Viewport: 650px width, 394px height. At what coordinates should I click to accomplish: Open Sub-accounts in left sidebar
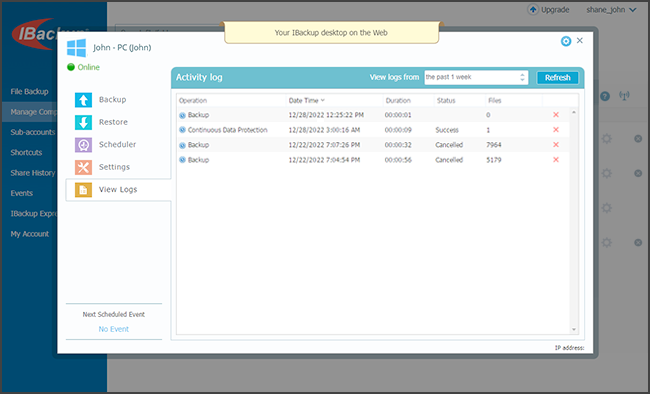(33, 132)
